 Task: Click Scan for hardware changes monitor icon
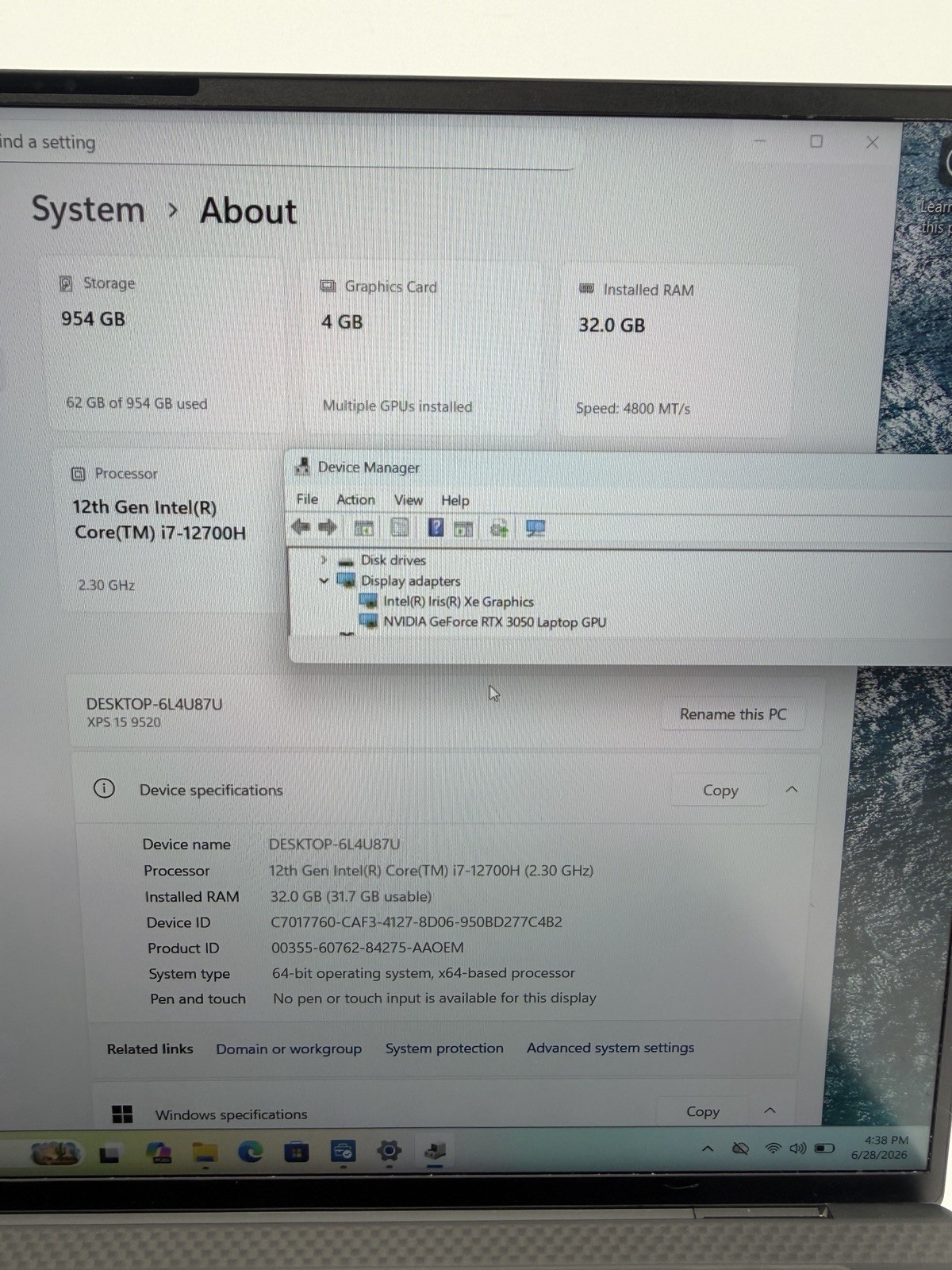[535, 529]
